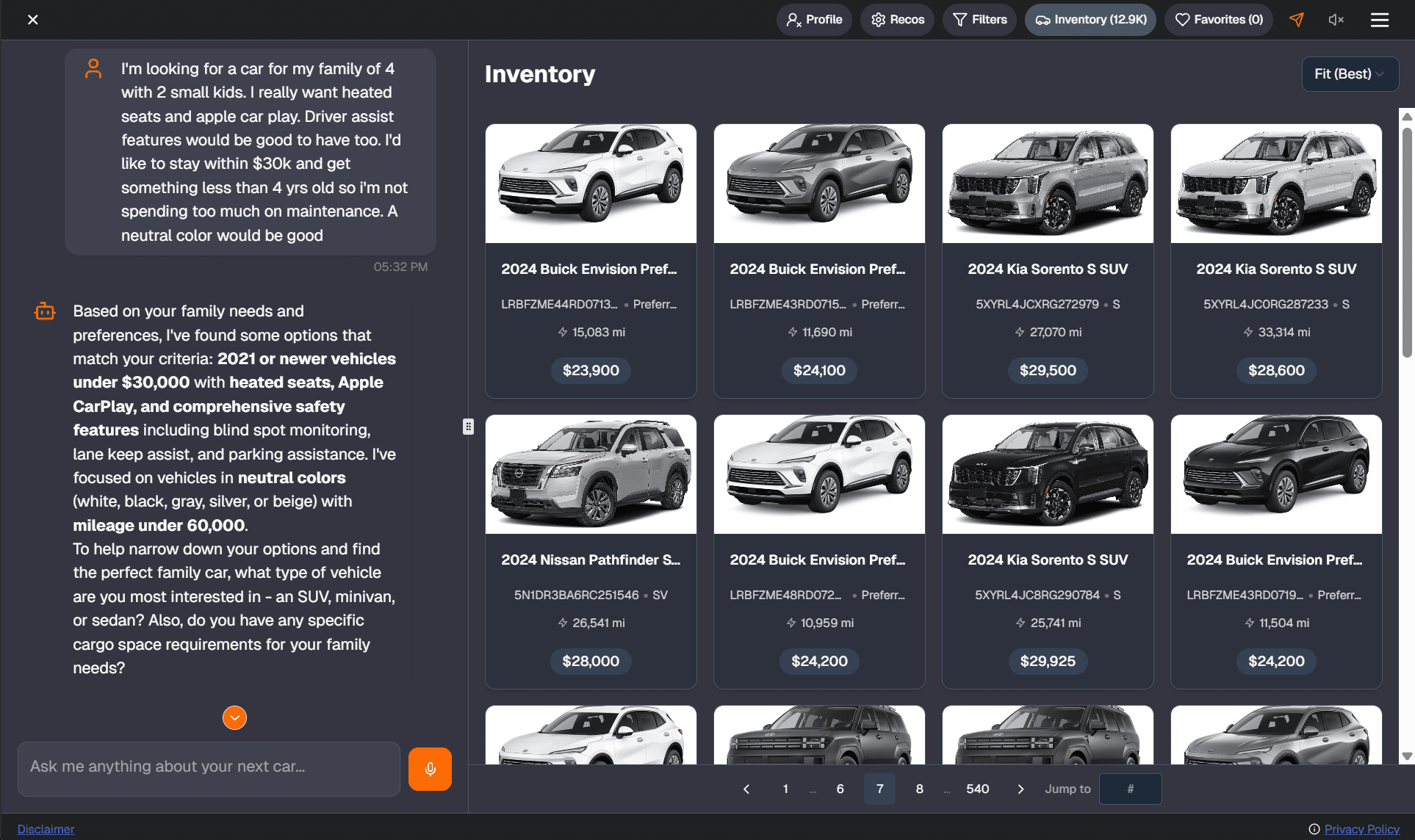The image size is (1415, 840).
Task: Click the $23,900 price badge
Action: (591, 371)
